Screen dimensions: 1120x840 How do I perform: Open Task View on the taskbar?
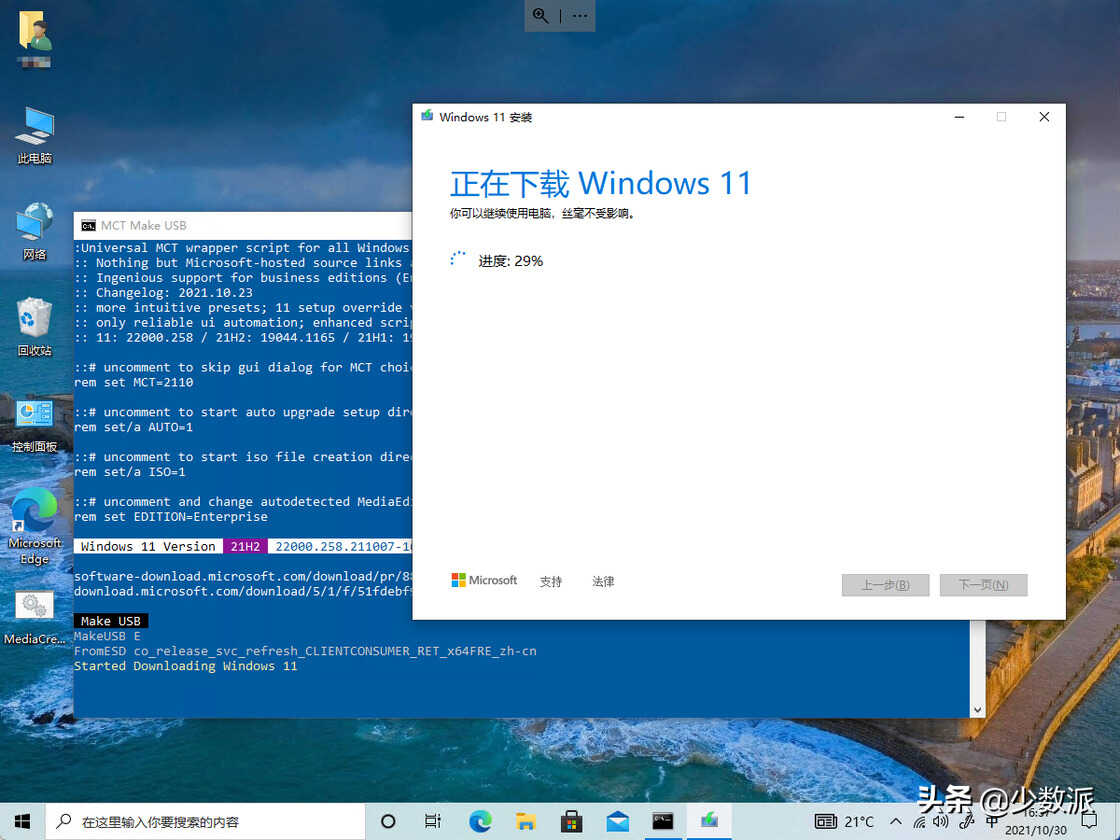pos(432,821)
